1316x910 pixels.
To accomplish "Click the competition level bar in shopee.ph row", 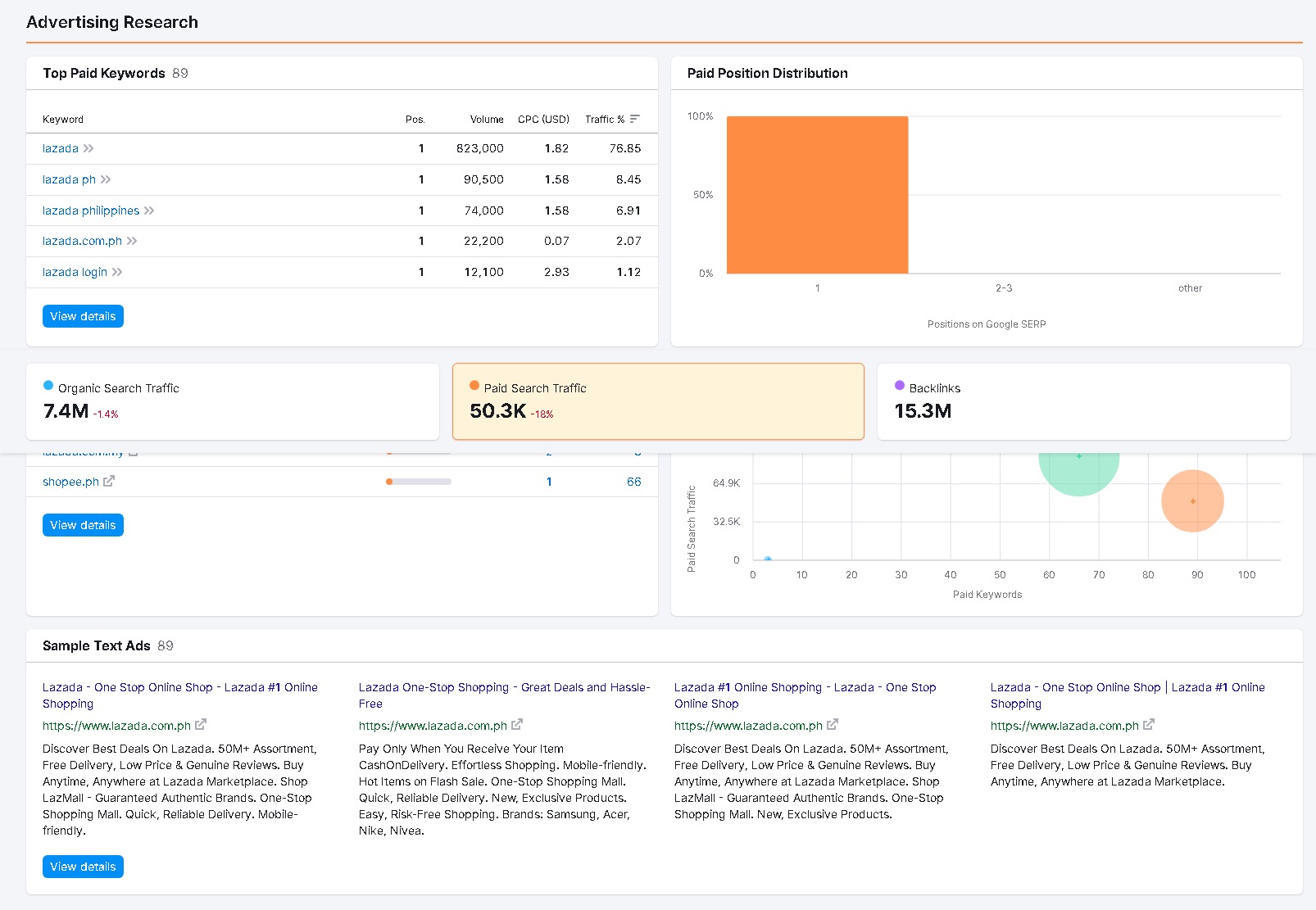I will pos(419,482).
